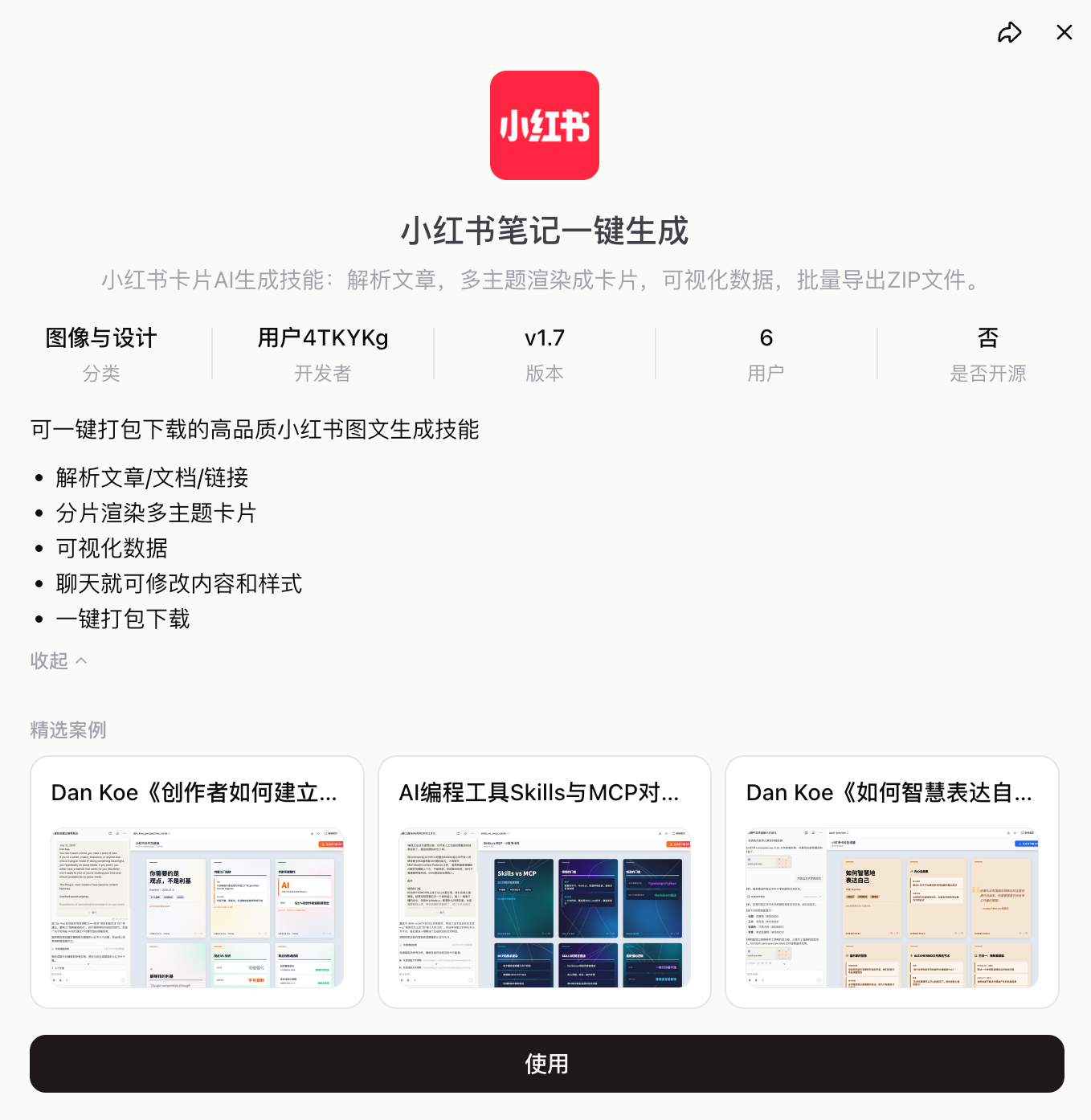Click the beige 如何智慧地表达自己 preview thumbnail
1091x1120 pixels.
pos(892,908)
